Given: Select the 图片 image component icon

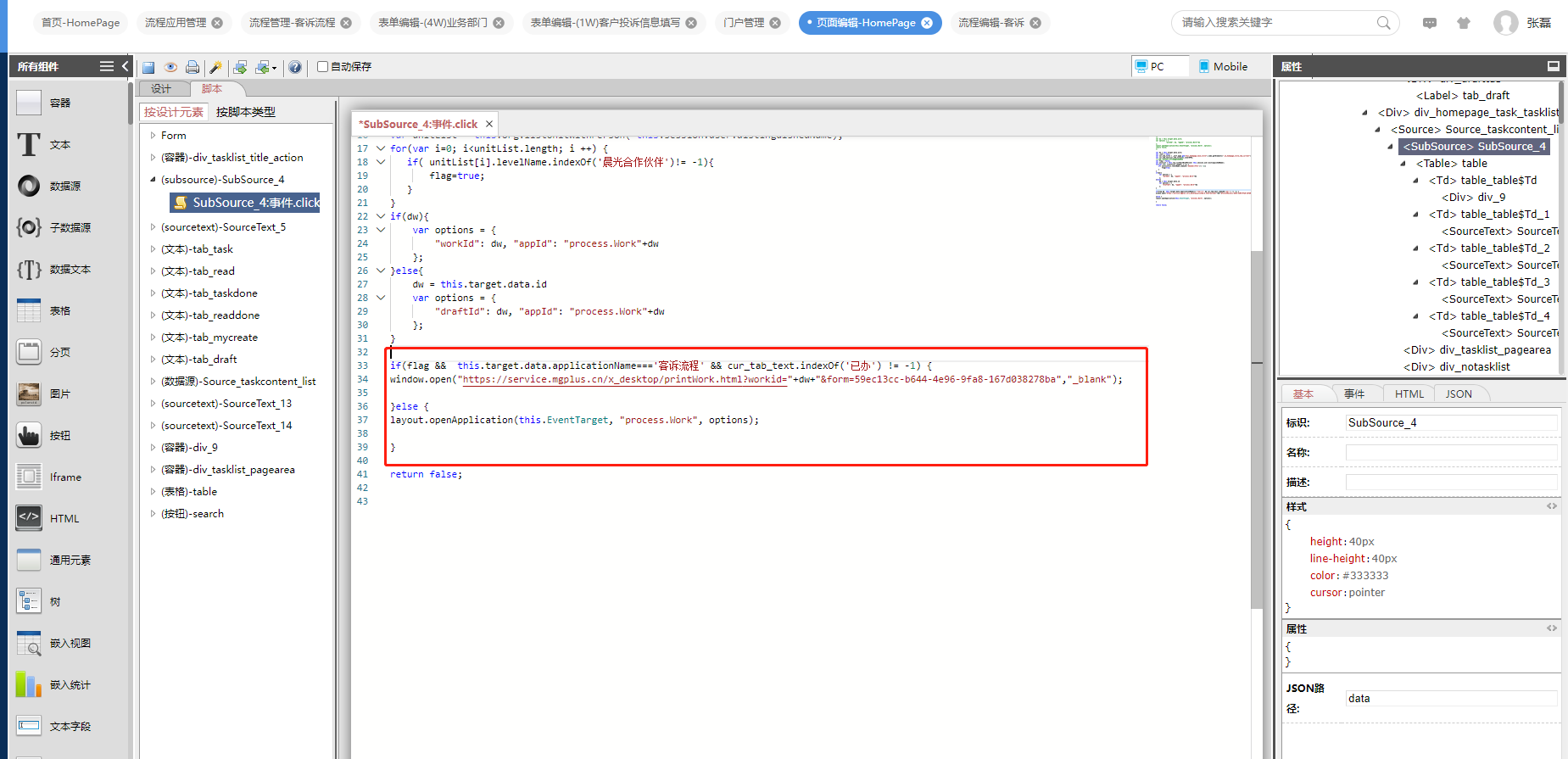Looking at the screenshot, I should pyautogui.click(x=29, y=393).
